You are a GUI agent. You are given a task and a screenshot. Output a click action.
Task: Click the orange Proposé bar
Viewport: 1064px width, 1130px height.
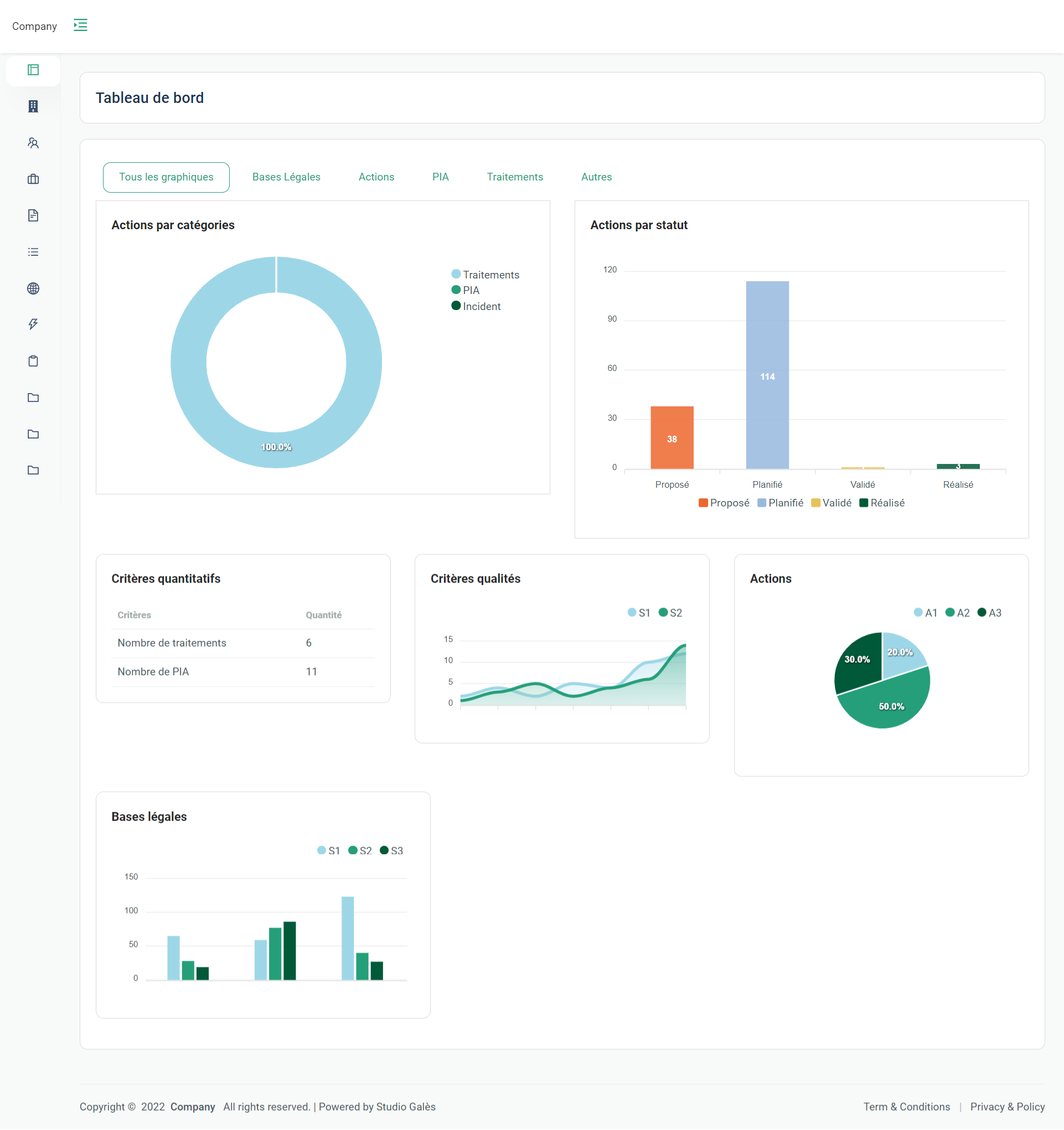(672, 438)
